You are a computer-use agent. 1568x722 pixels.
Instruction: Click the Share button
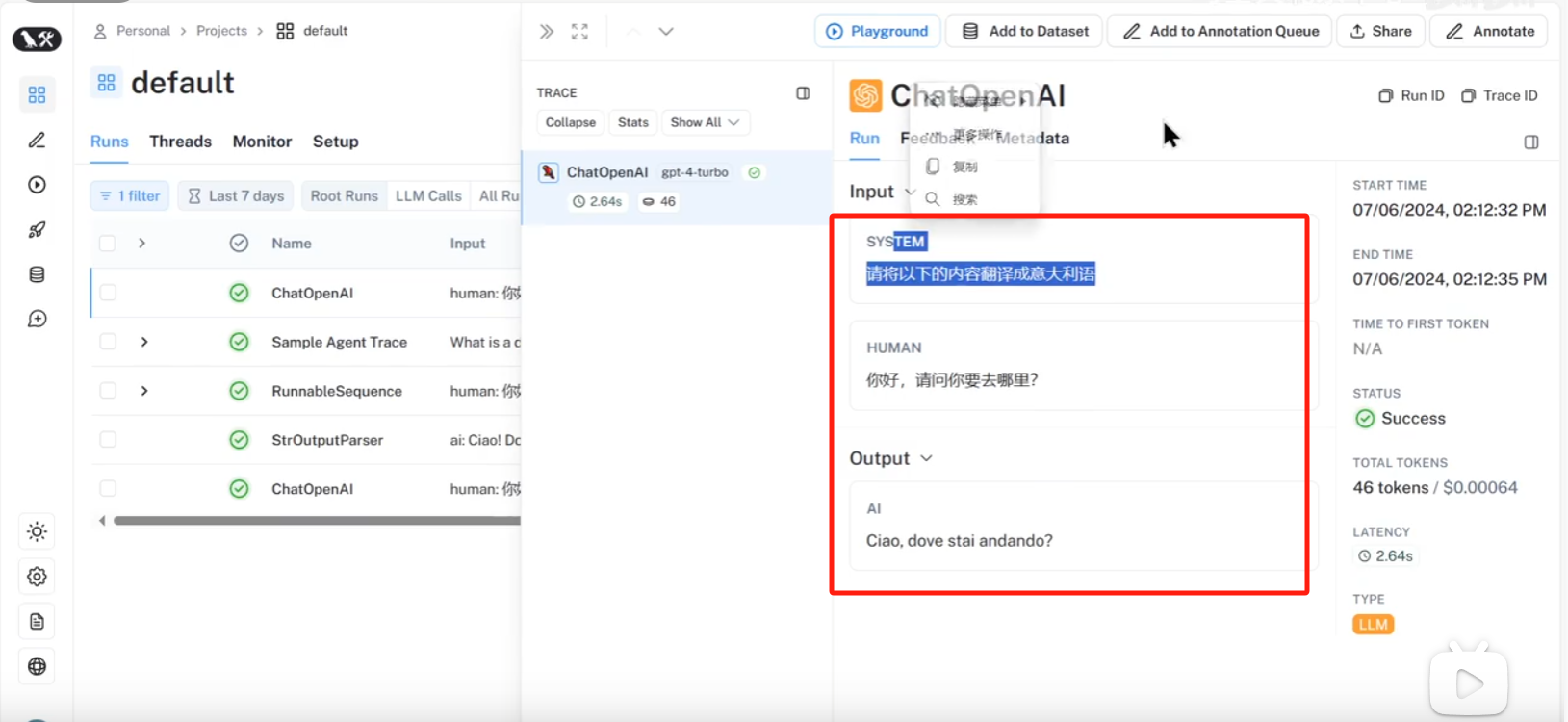coord(1380,31)
